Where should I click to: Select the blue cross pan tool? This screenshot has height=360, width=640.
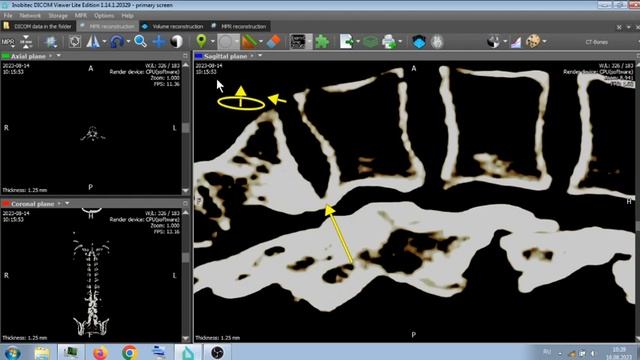tap(158, 42)
